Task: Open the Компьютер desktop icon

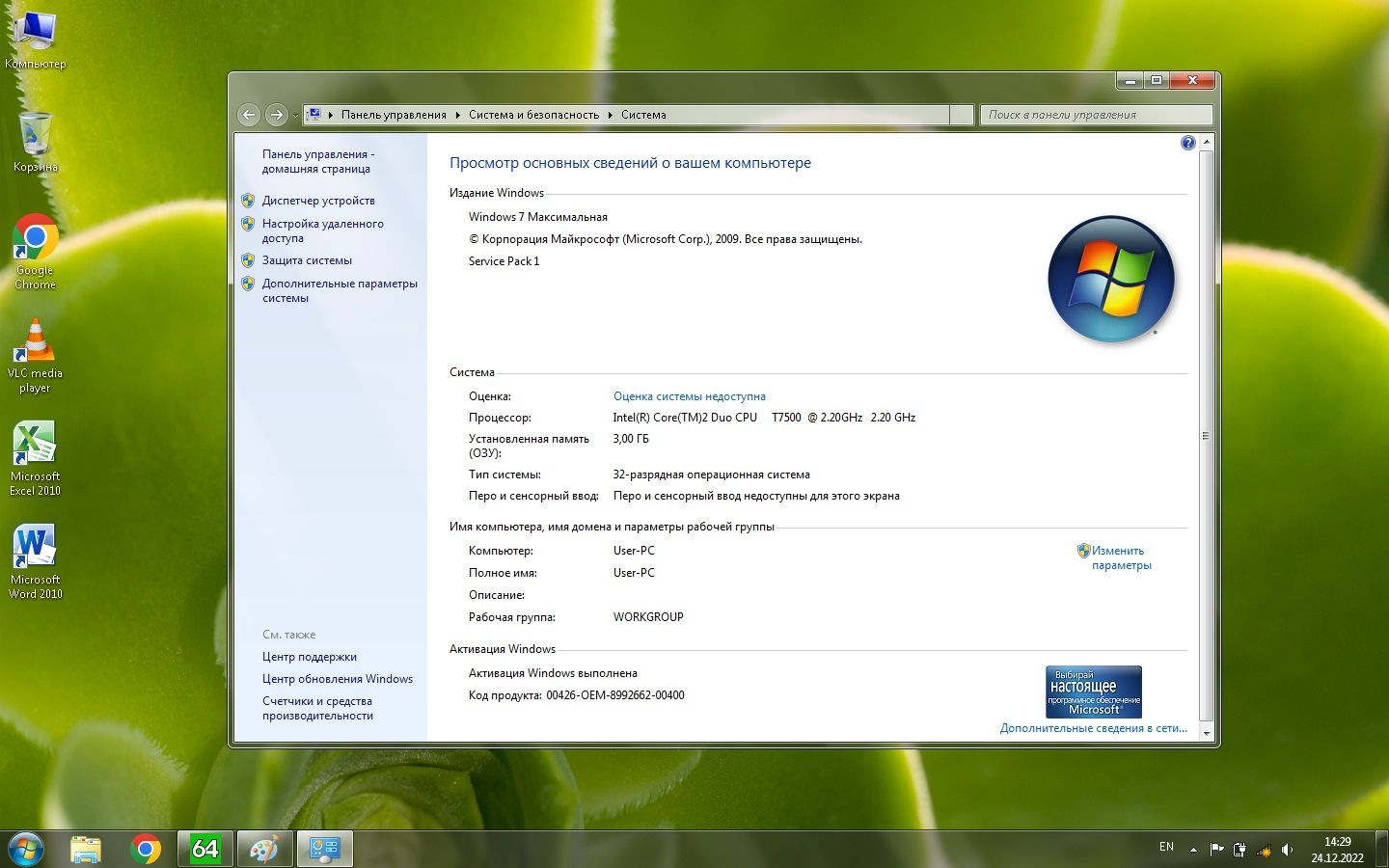Action: (36, 40)
